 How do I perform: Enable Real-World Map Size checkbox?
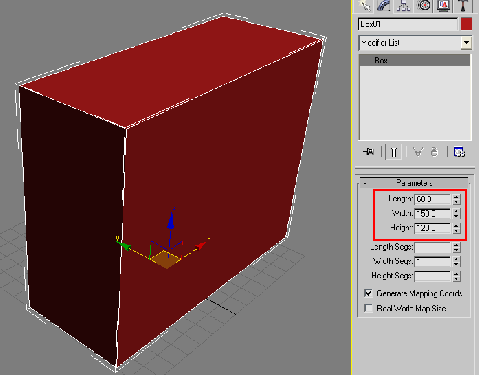coord(368,308)
